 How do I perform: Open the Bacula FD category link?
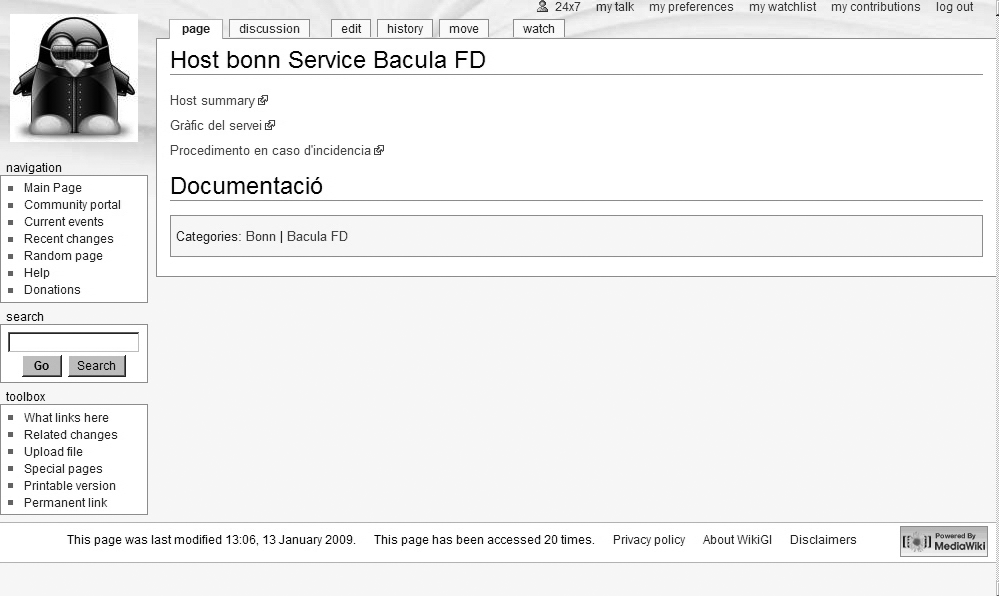317,237
